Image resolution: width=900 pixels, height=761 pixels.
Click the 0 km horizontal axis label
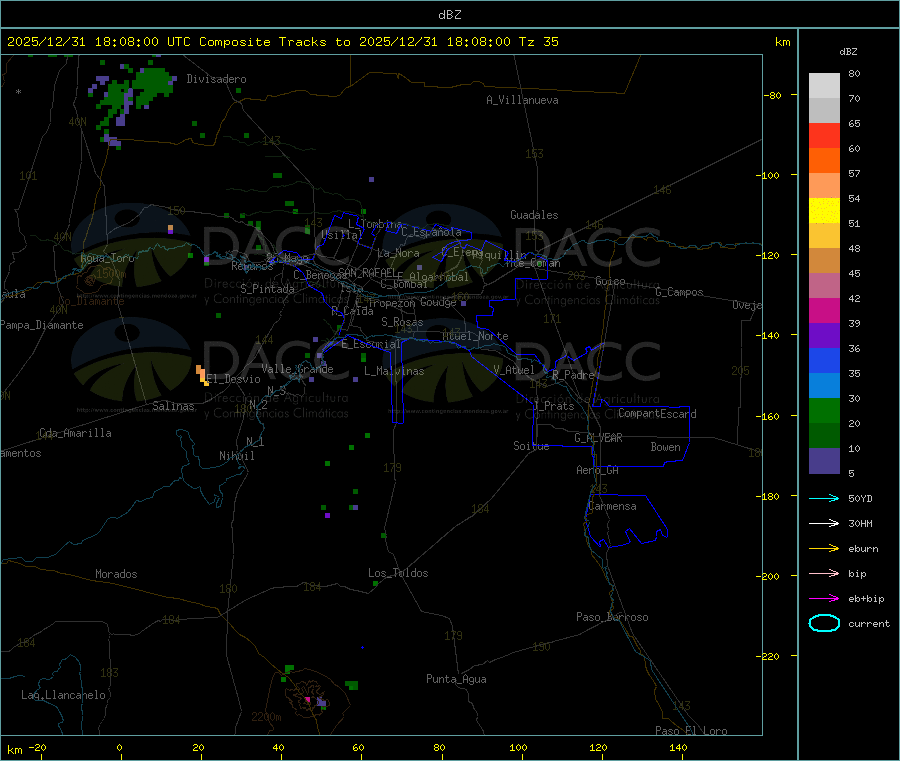(119, 747)
